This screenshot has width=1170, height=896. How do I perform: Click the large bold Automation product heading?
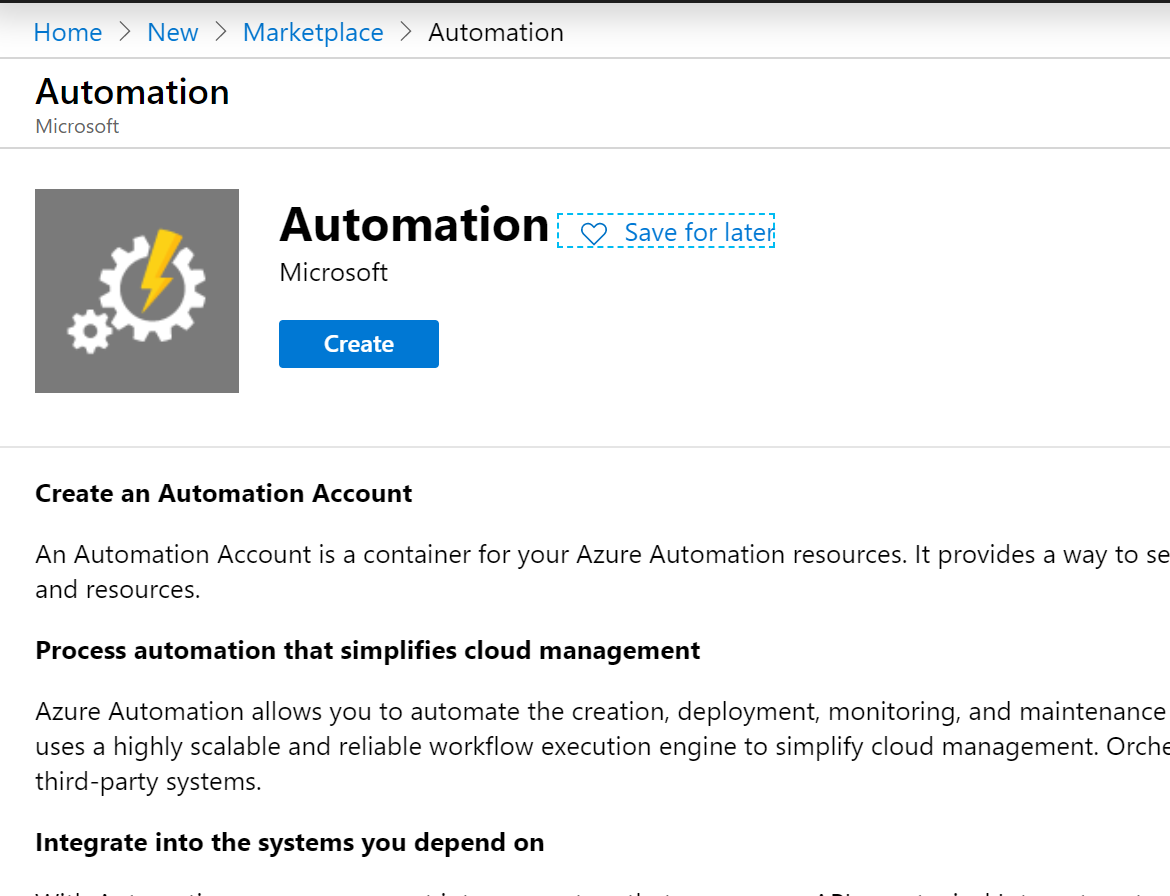[414, 225]
